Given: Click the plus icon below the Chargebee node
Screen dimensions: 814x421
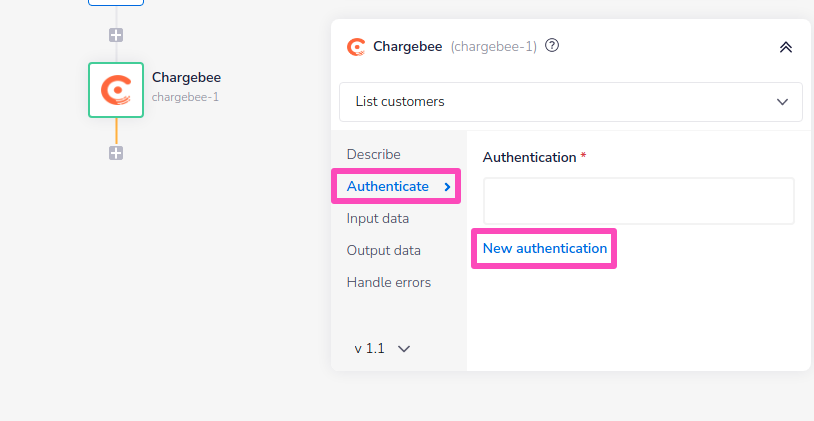Looking at the screenshot, I should pyautogui.click(x=116, y=153).
